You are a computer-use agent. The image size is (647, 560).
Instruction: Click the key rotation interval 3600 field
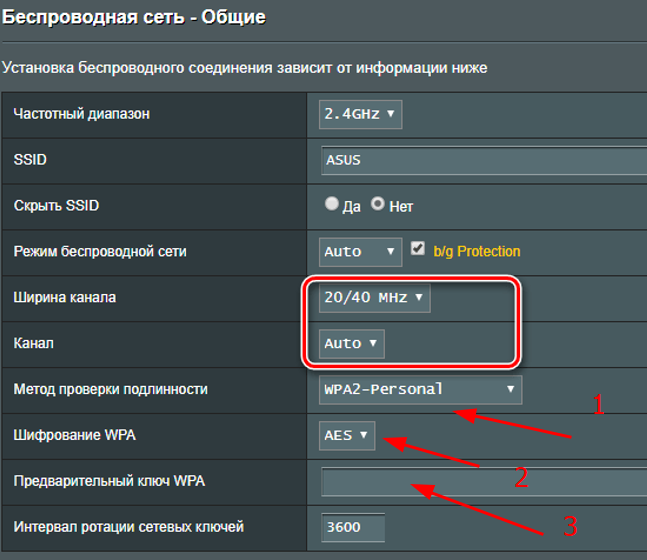coord(353,527)
